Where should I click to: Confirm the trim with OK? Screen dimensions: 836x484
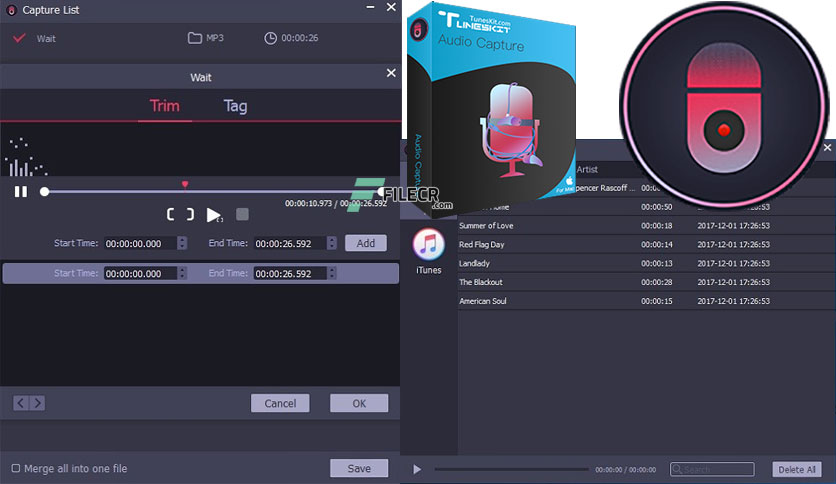[359, 403]
